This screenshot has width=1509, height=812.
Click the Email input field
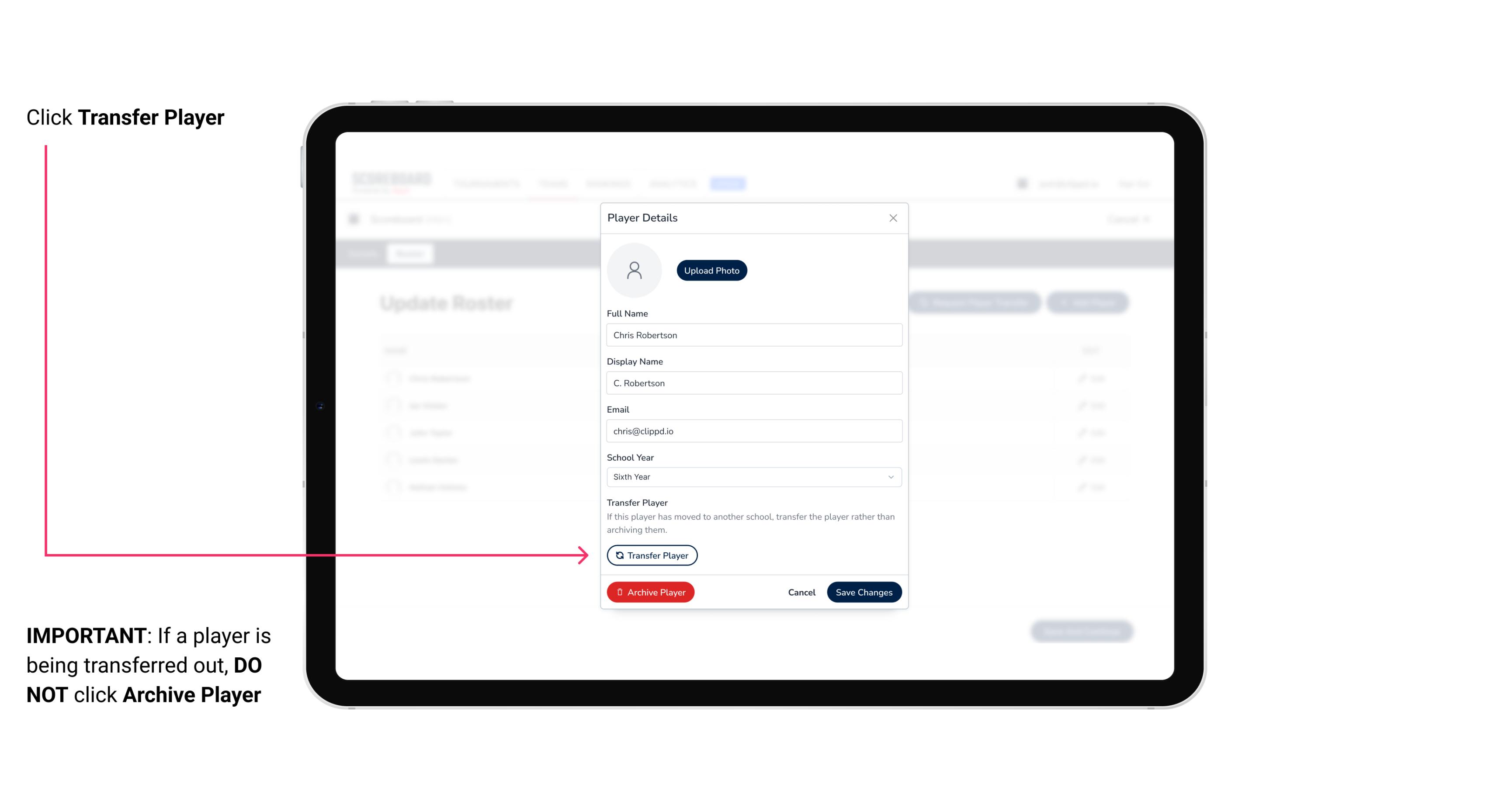click(753, 430)
